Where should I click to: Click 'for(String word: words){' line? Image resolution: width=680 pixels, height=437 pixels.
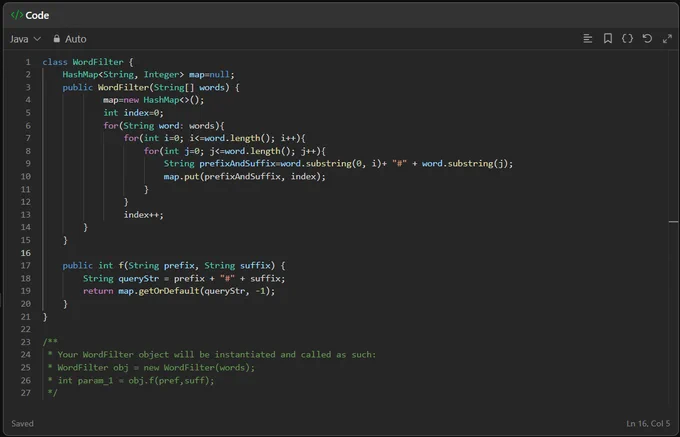pos(164,126)
